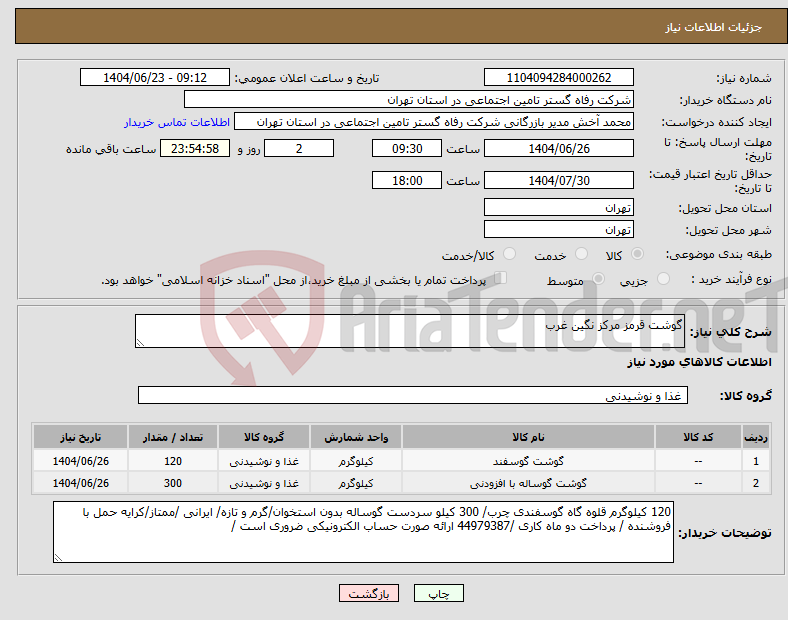Click date 1404/06/26 in row 2
Screen dimensions: 788x620
tap(80, 483)
